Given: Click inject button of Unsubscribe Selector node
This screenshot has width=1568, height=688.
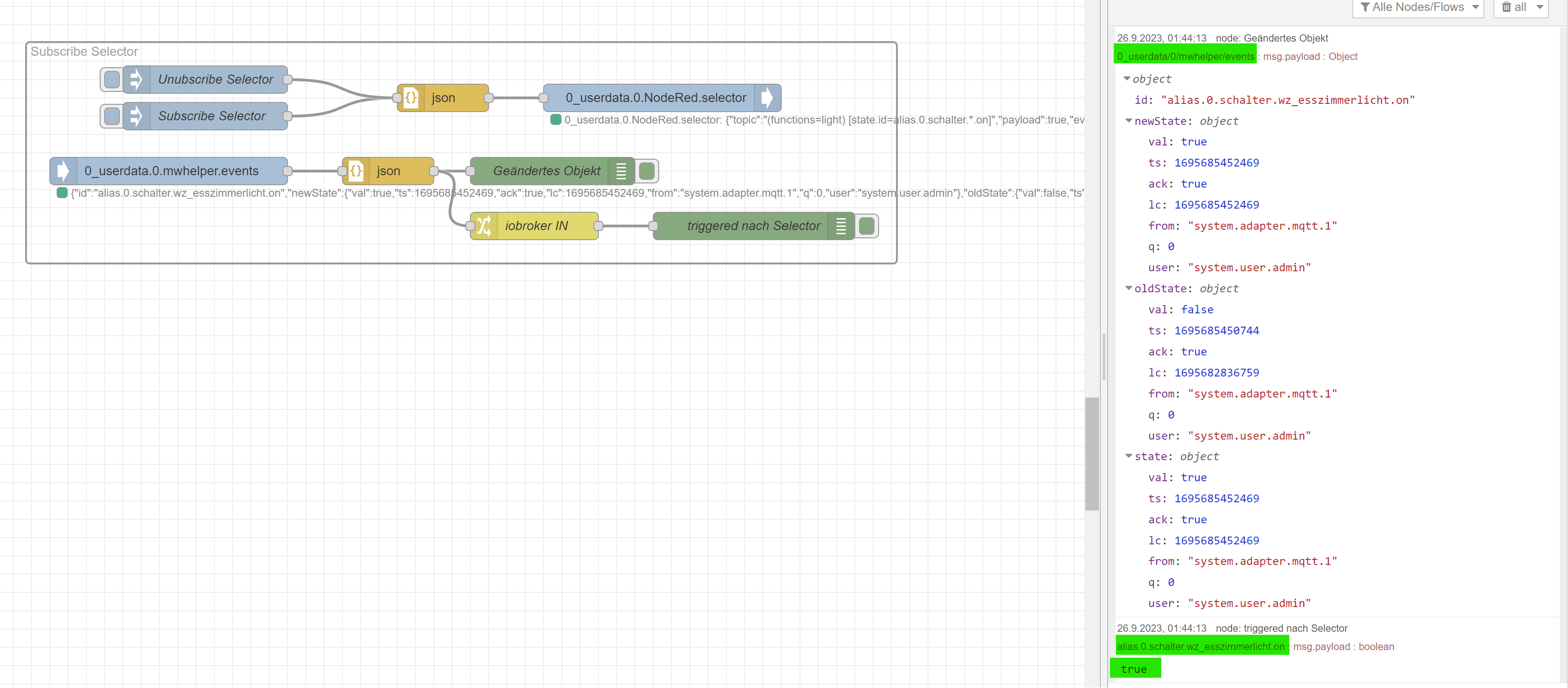Looking at the screenshot, I should pos(112,80).
